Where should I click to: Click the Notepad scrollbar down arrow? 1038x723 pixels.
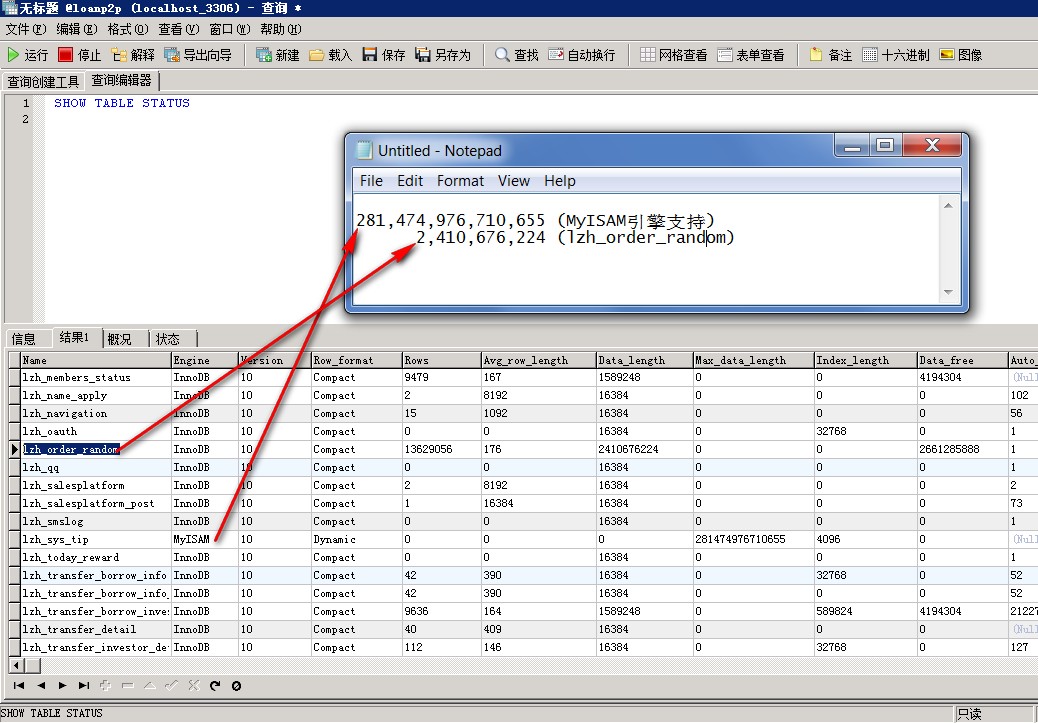tap(948, 292)
